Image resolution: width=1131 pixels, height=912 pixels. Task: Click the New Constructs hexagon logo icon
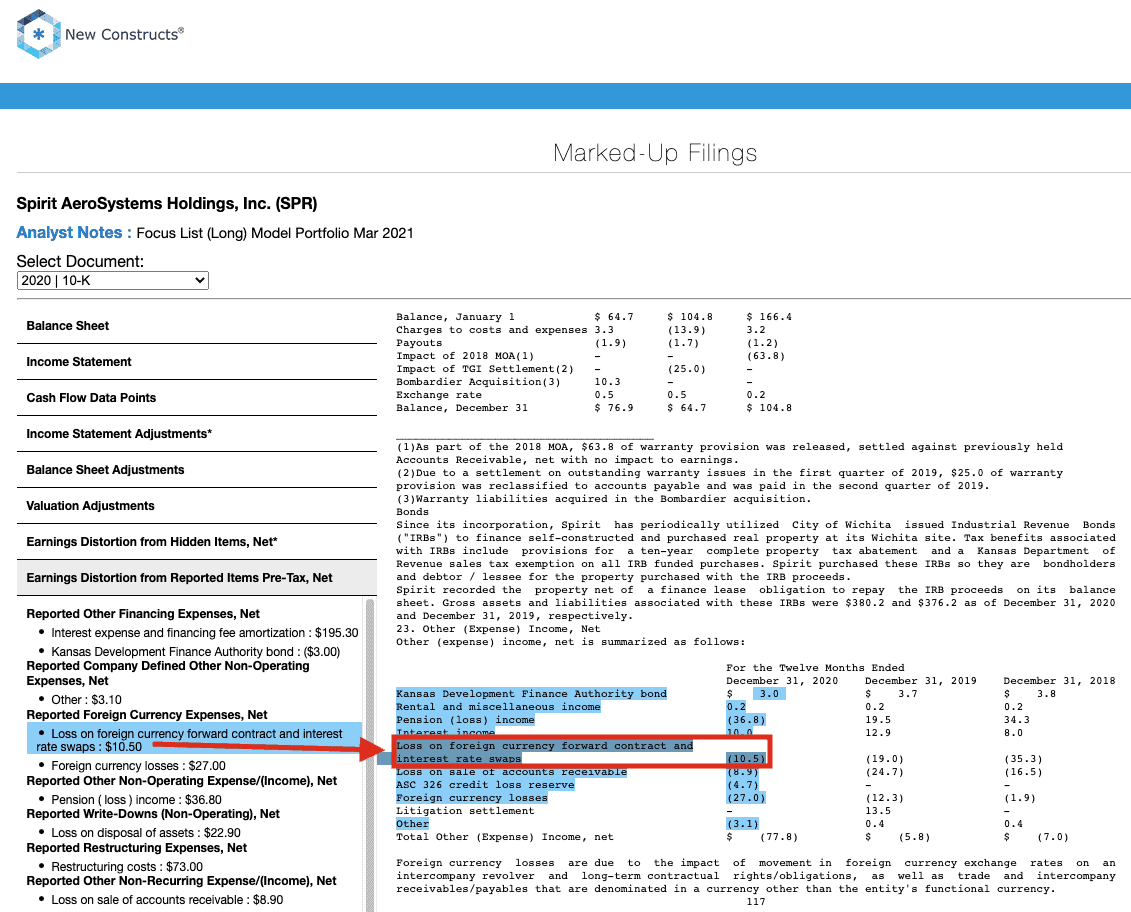[x=38, y=34]
